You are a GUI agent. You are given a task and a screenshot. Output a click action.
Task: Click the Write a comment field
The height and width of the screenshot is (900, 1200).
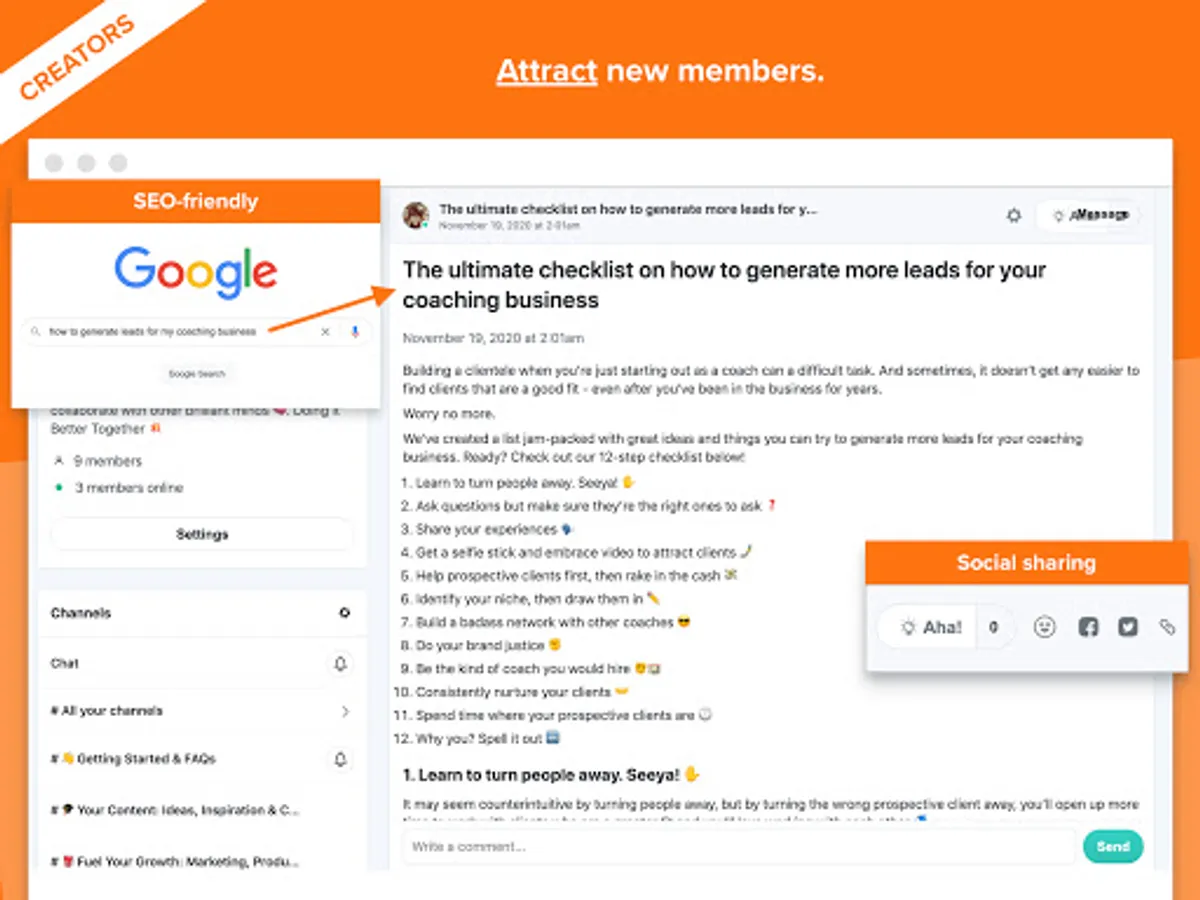tap(739, 846)
